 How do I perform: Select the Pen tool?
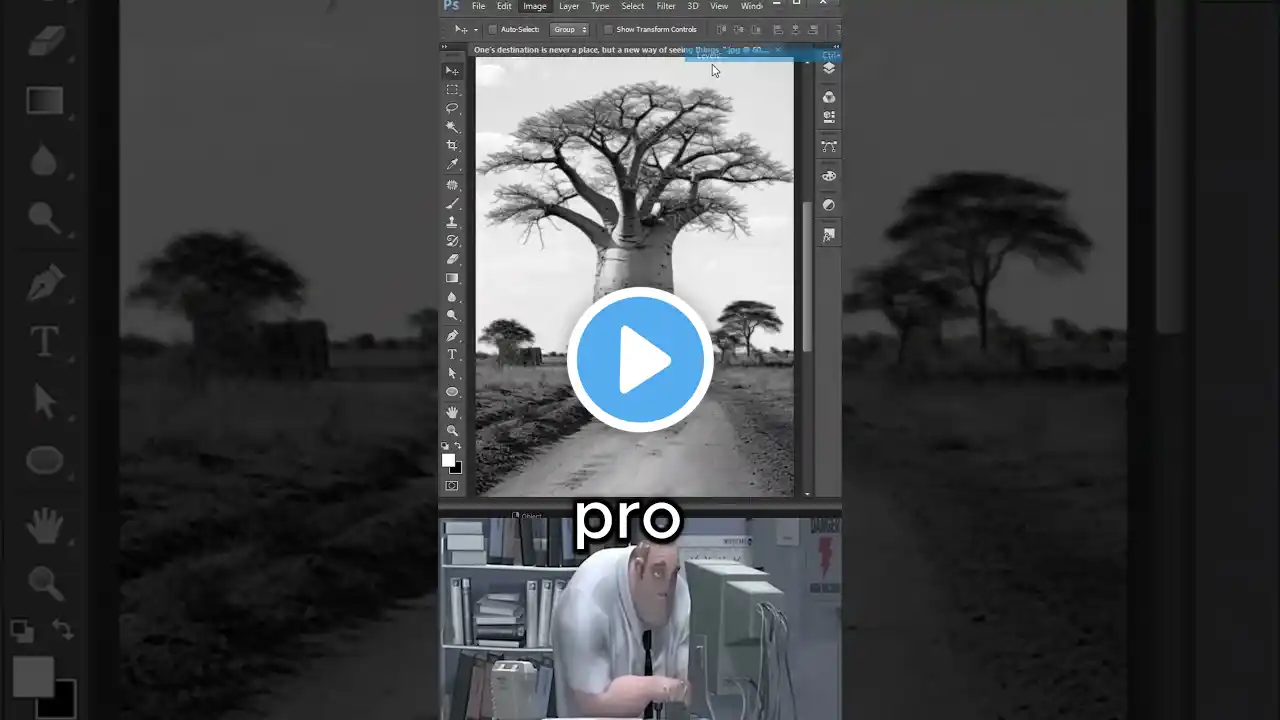point(452,336)
